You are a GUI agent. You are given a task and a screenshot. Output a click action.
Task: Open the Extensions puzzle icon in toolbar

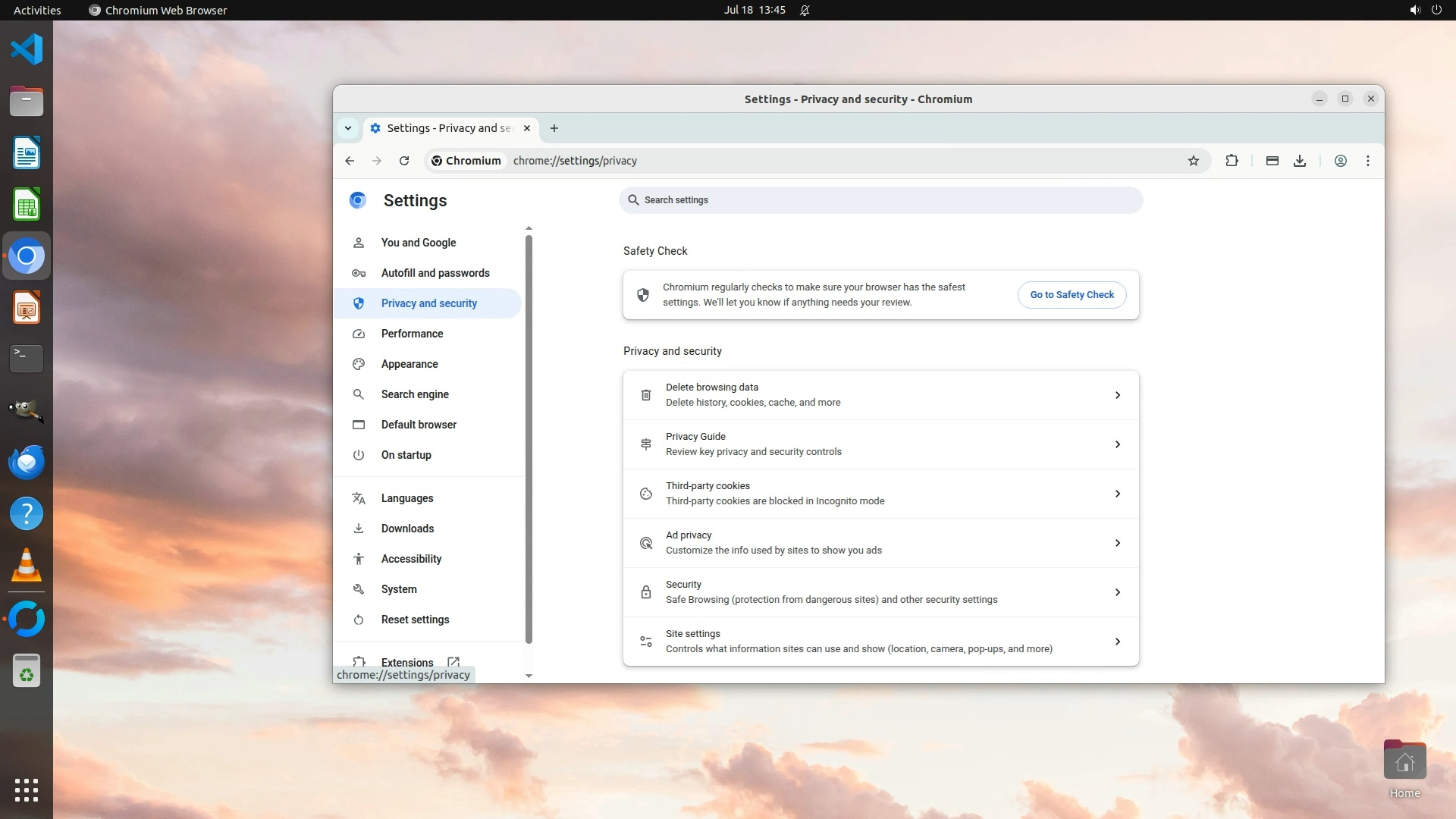tap(1232, 161)
